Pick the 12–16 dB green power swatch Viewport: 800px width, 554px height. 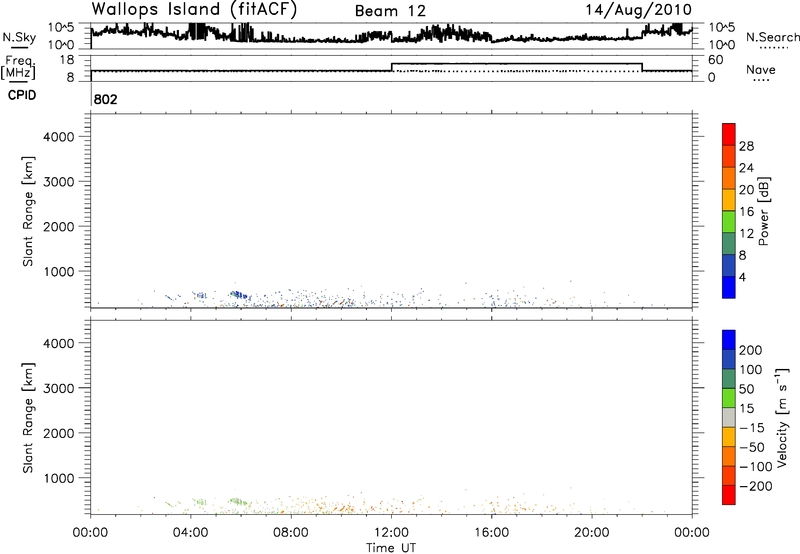729,221
